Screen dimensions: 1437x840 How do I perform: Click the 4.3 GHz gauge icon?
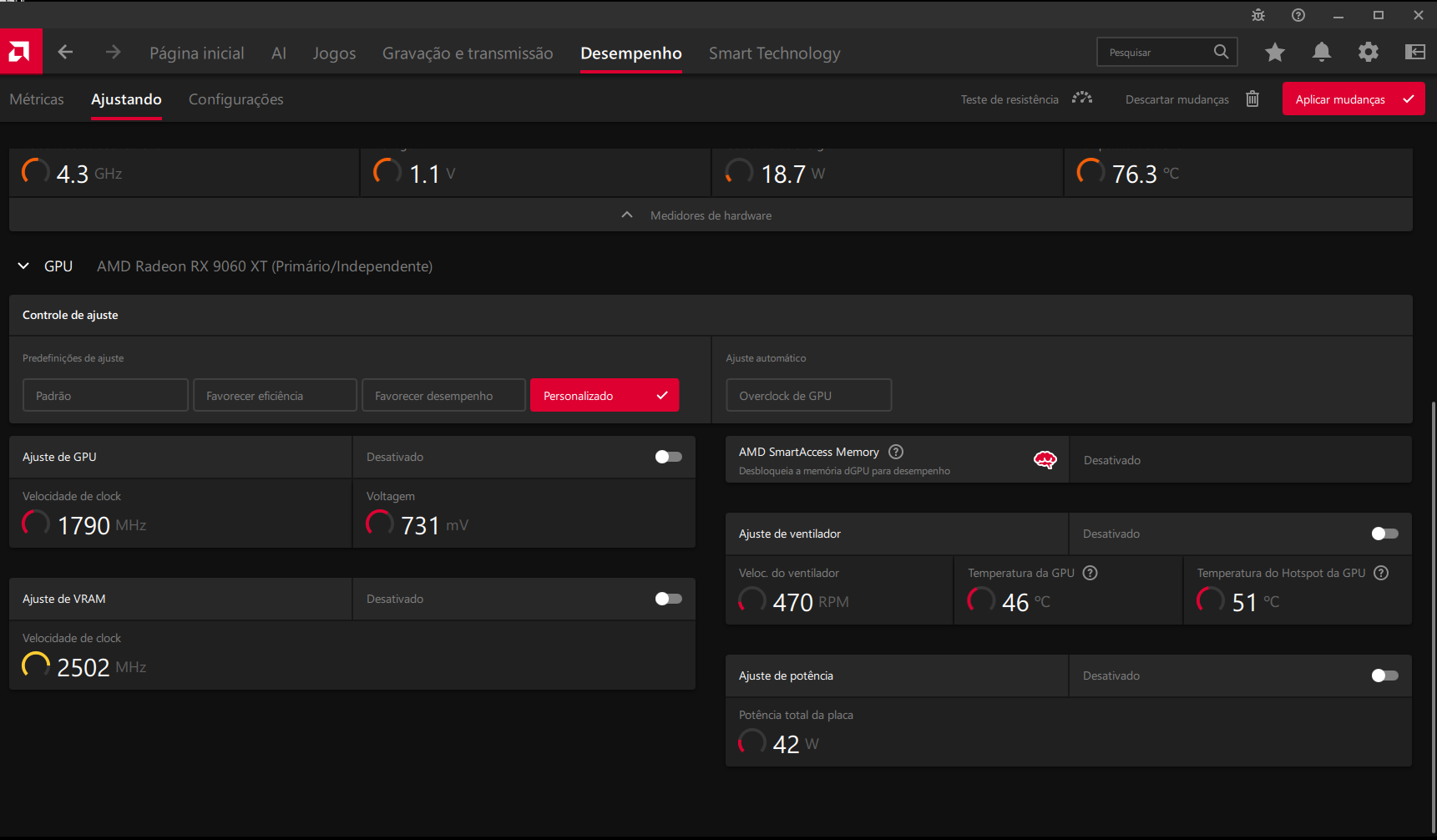pos(36,172)
